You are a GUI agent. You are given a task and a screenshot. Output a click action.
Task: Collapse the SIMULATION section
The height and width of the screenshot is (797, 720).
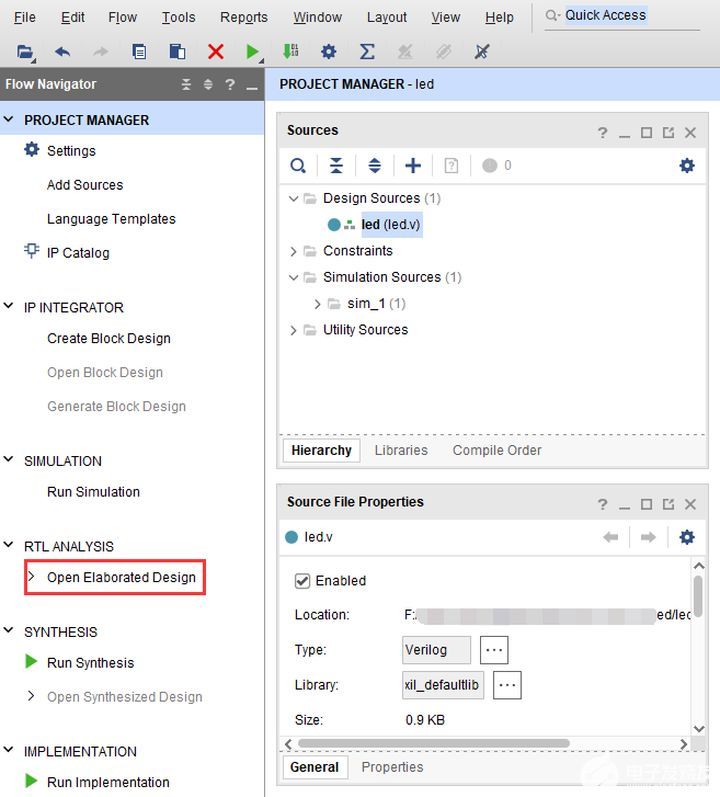[8, 459]
